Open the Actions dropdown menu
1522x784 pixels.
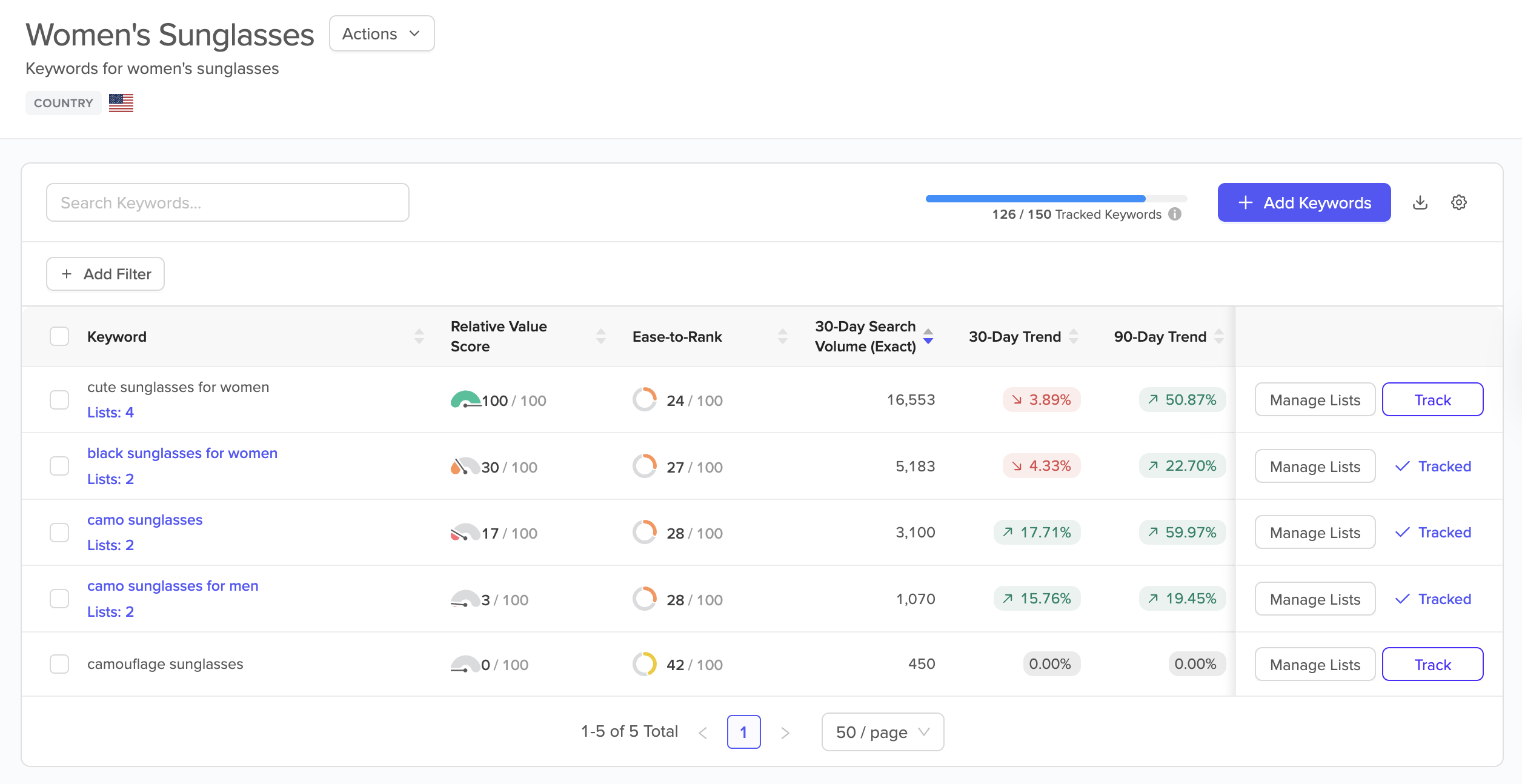pos(382,34)
